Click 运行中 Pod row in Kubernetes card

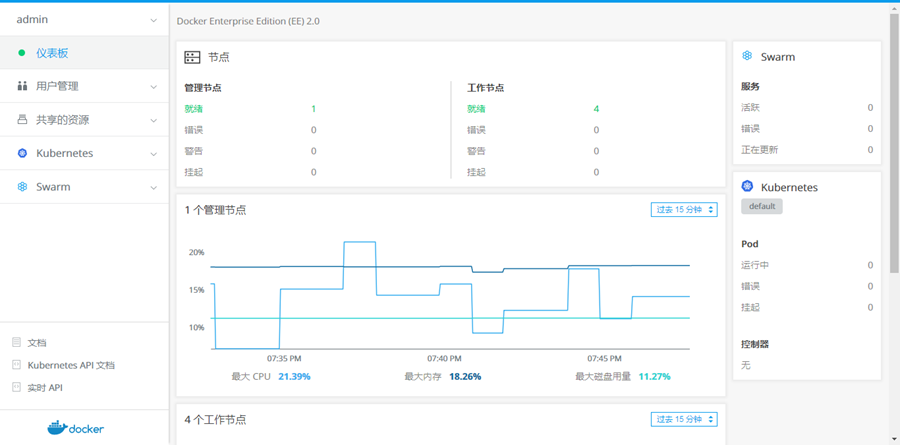click(807, 265)
